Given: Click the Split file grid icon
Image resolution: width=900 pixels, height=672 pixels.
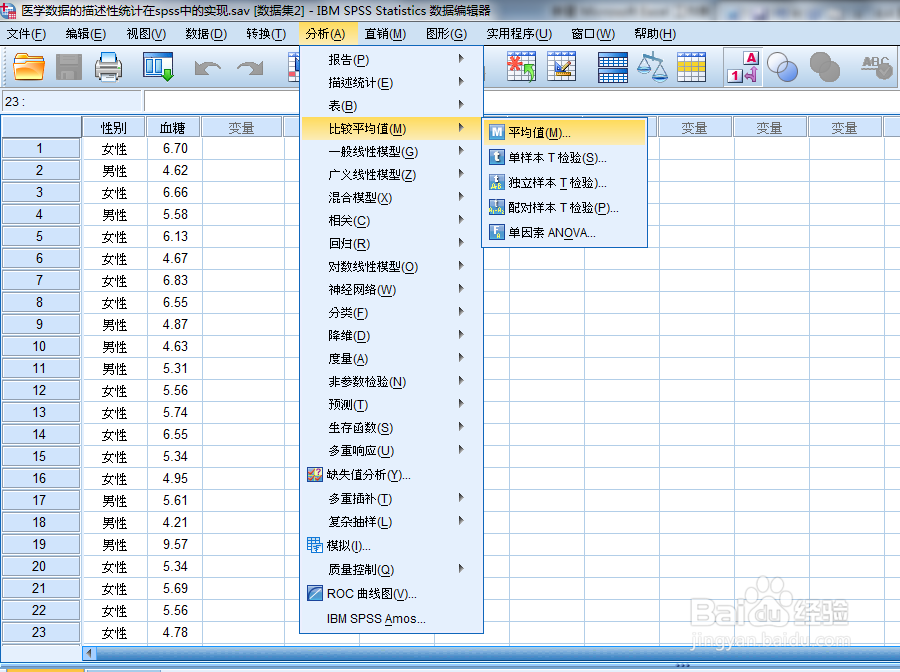Looking at the screenshot, I should (612, 67).
